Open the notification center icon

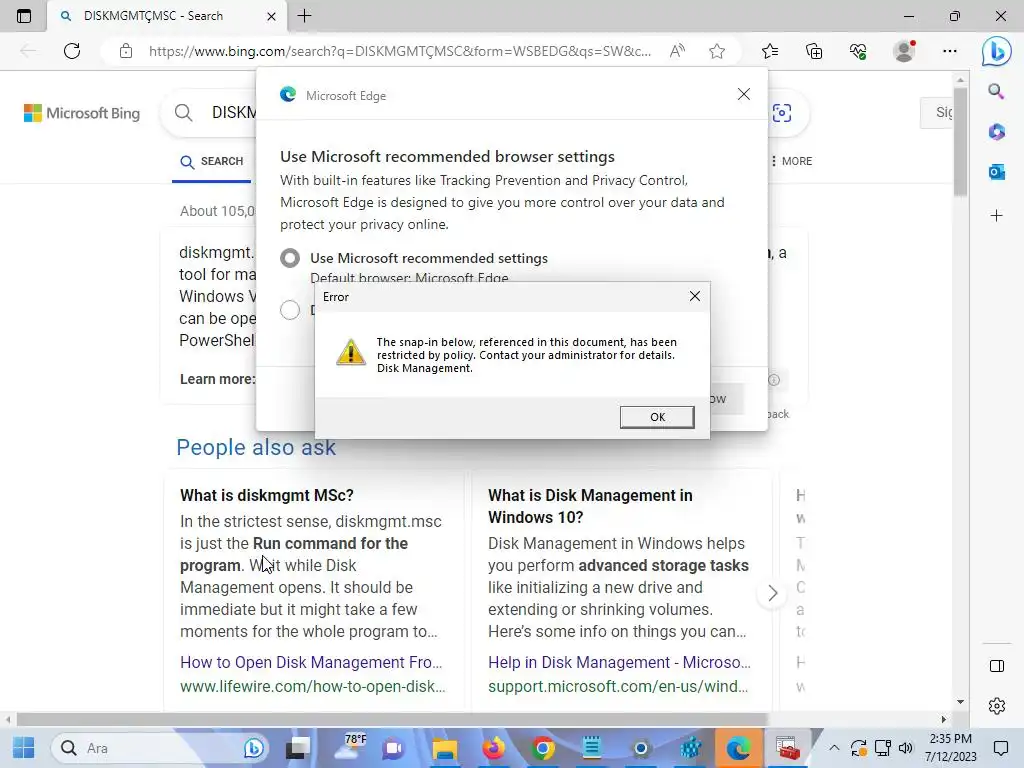pos(1000,748)
